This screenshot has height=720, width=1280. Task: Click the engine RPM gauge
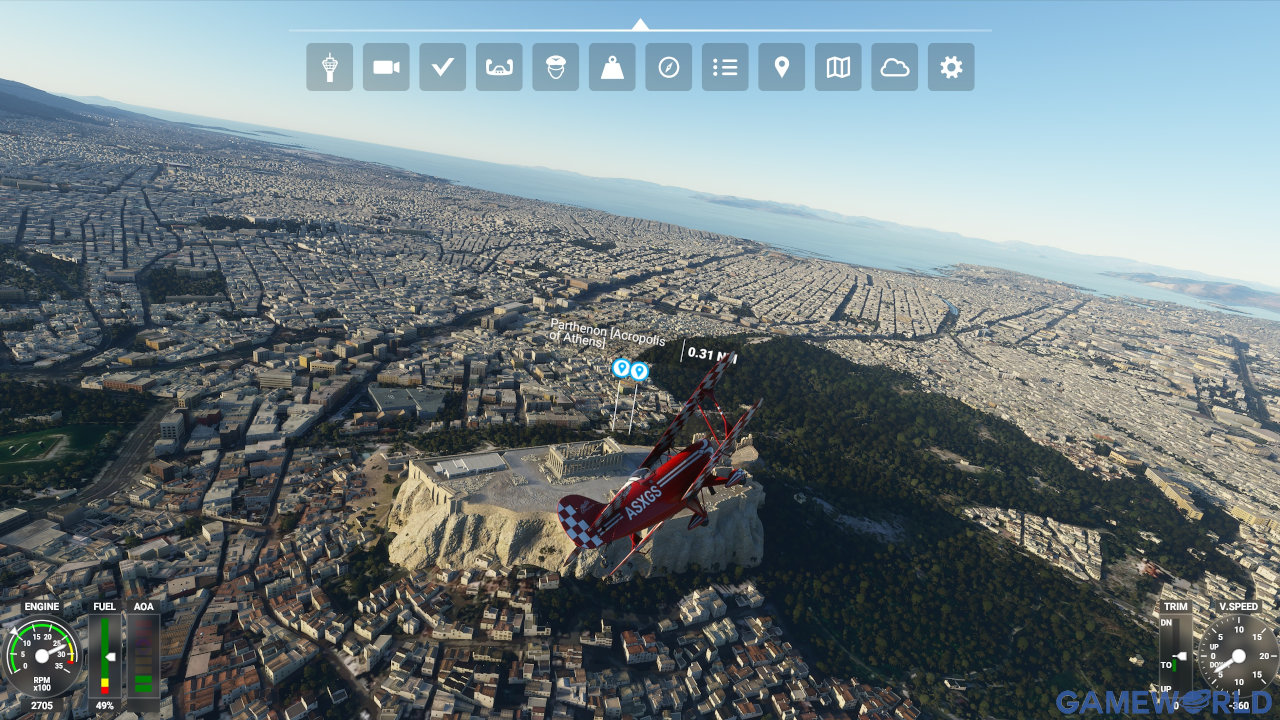pyautogui.click(x=42, y=656)
